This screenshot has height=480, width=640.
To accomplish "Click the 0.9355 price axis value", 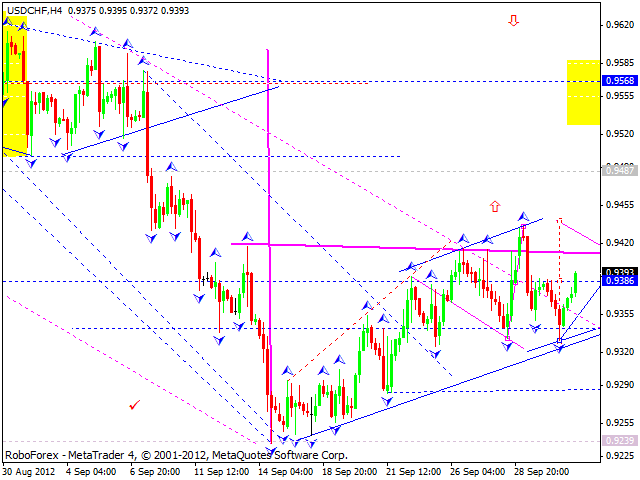I will 620,314.
